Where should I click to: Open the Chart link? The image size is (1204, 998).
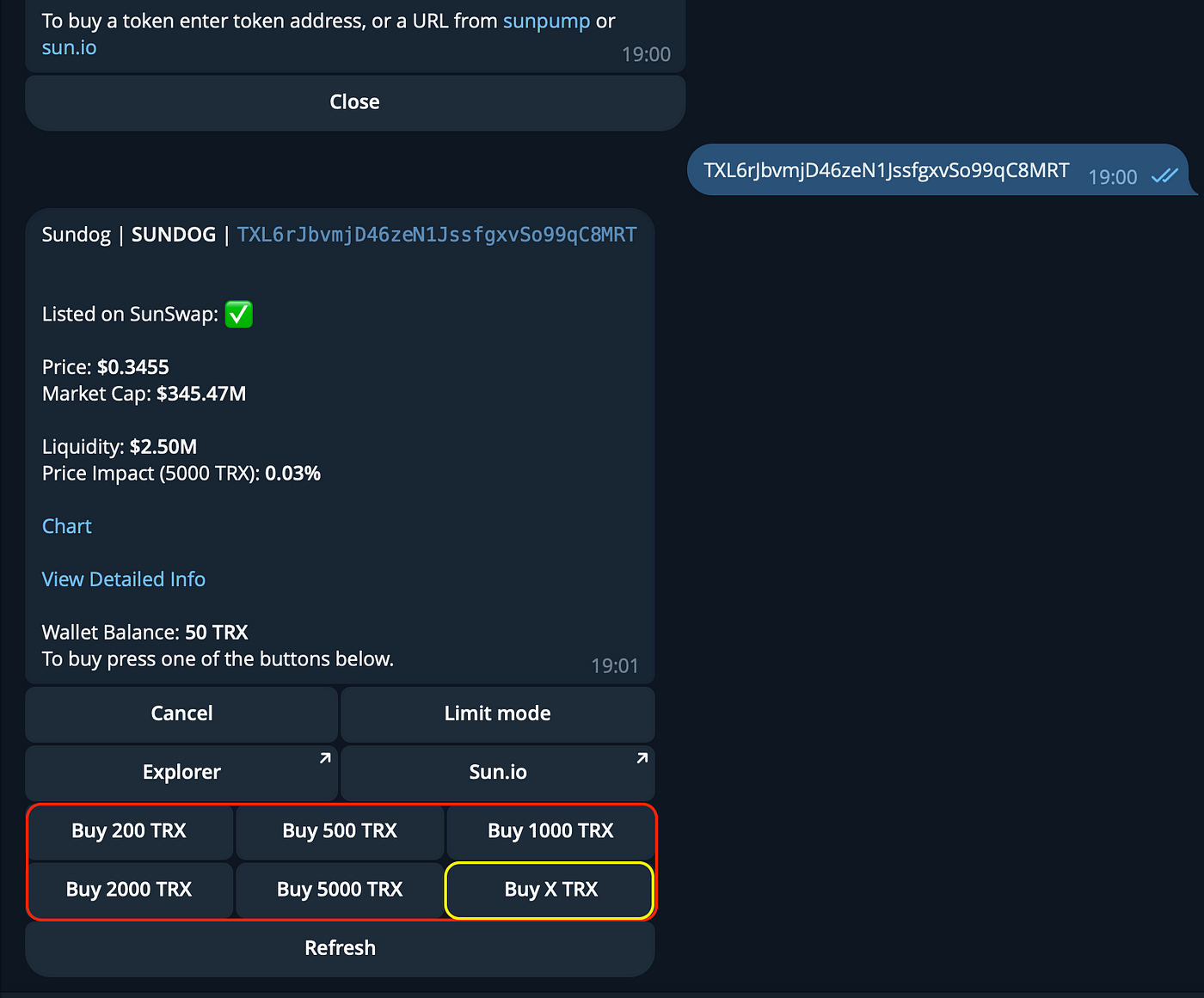coord(67,526)
